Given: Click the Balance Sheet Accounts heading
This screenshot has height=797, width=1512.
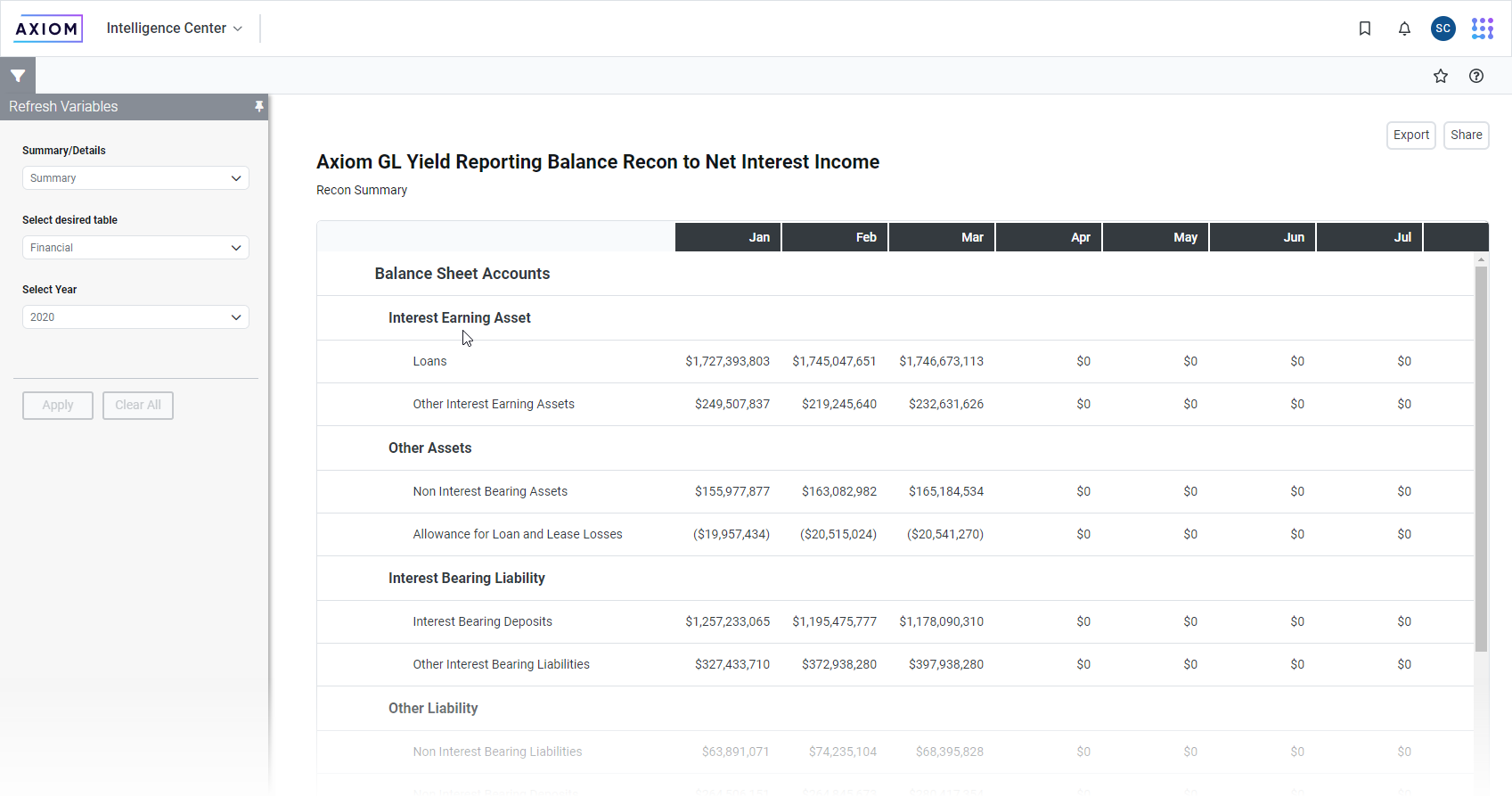Looking at the screenshot, I should coord(462,274).
